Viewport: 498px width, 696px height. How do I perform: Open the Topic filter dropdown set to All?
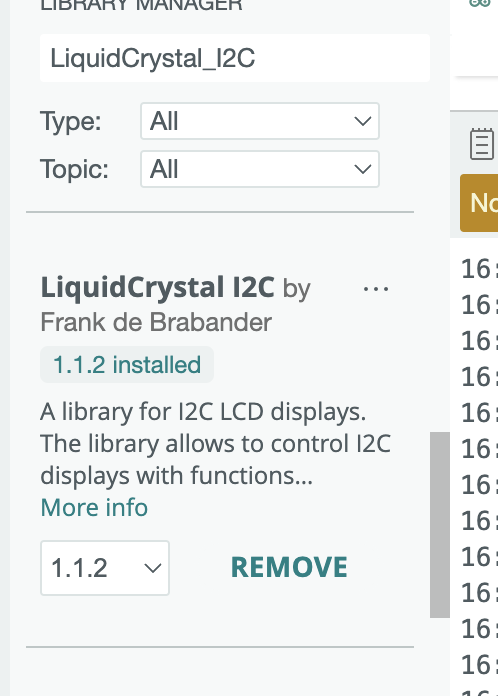click(x=260, y=169)
